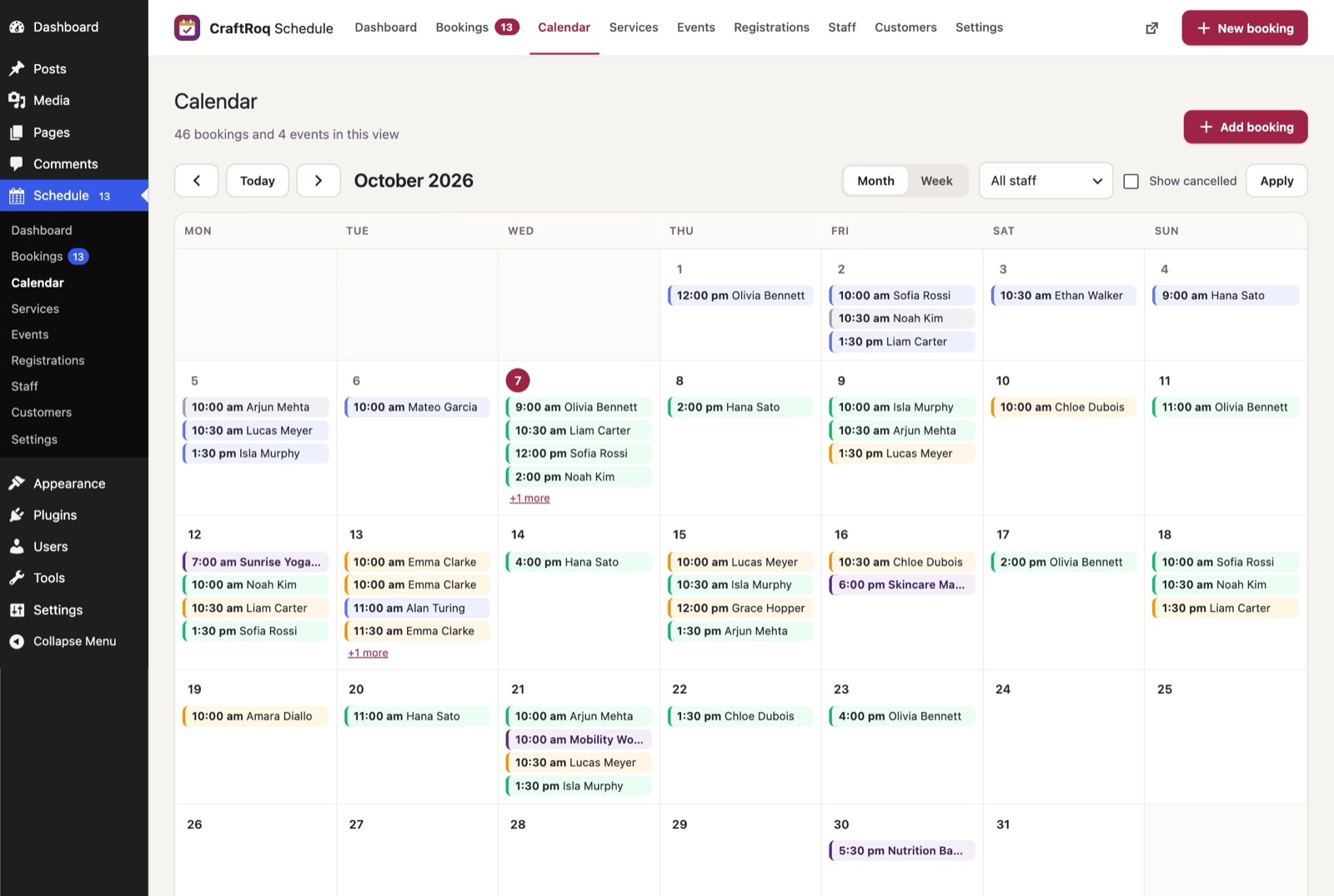Enable the Show cancelled checkbox
Viewport: 1334px width, 896px height.
1131,182
